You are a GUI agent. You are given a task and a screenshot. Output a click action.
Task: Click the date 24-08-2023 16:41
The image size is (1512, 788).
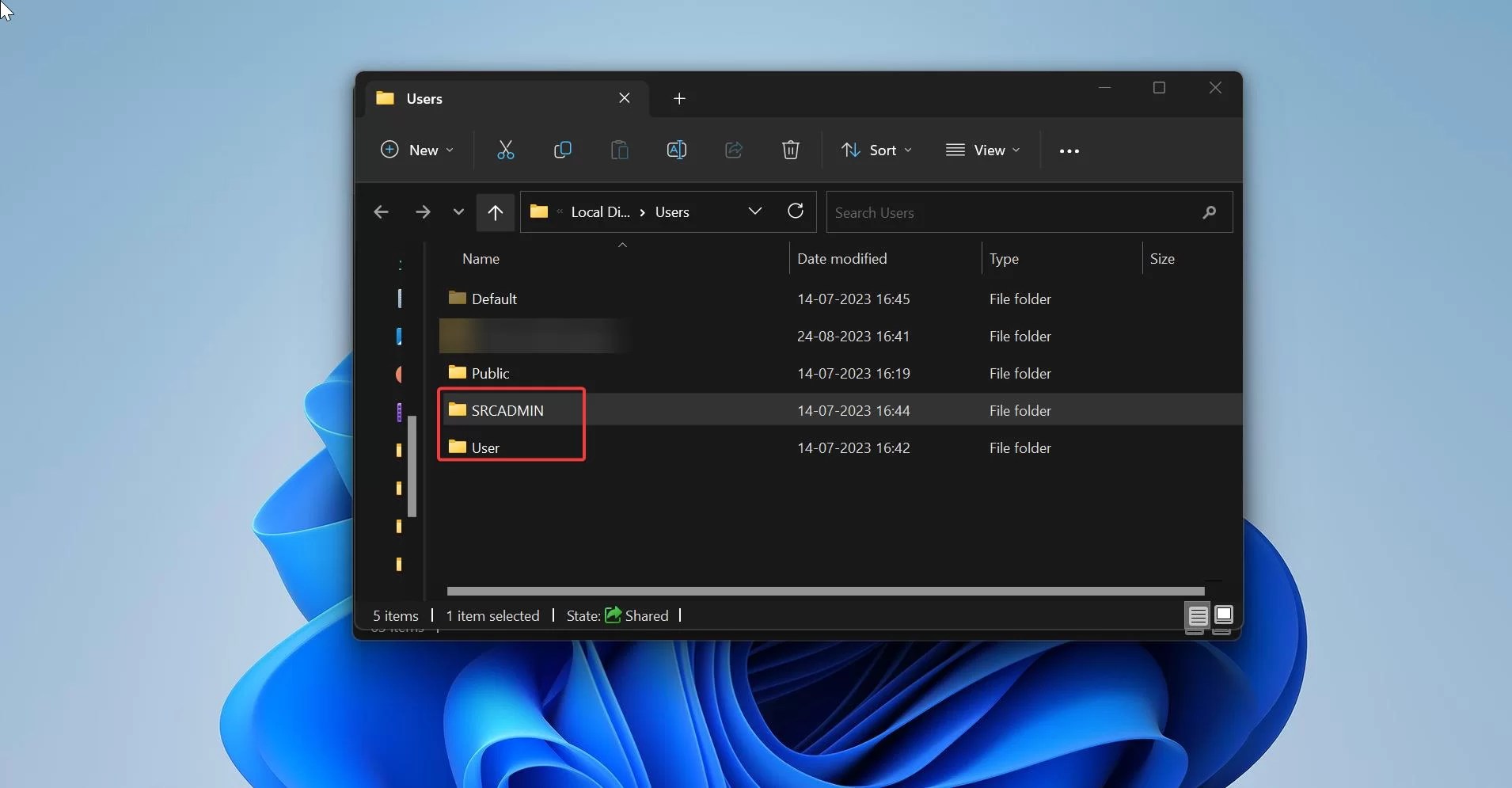click(x=853, y=336)
